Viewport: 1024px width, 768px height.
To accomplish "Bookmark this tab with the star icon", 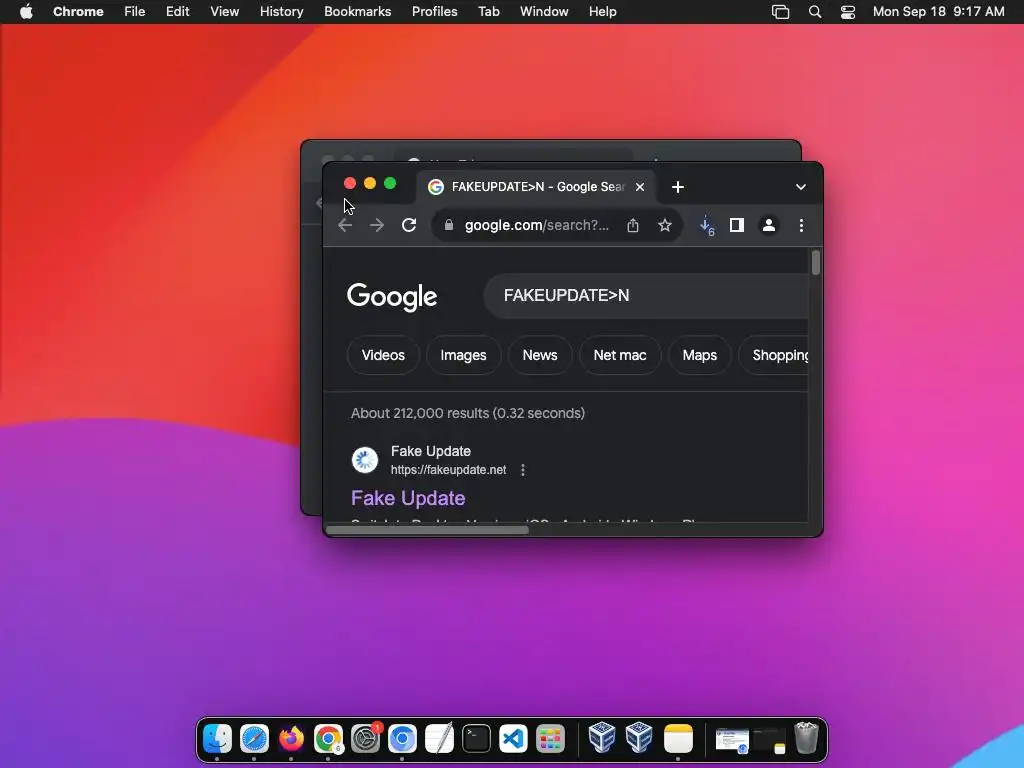I will point(665,225).
